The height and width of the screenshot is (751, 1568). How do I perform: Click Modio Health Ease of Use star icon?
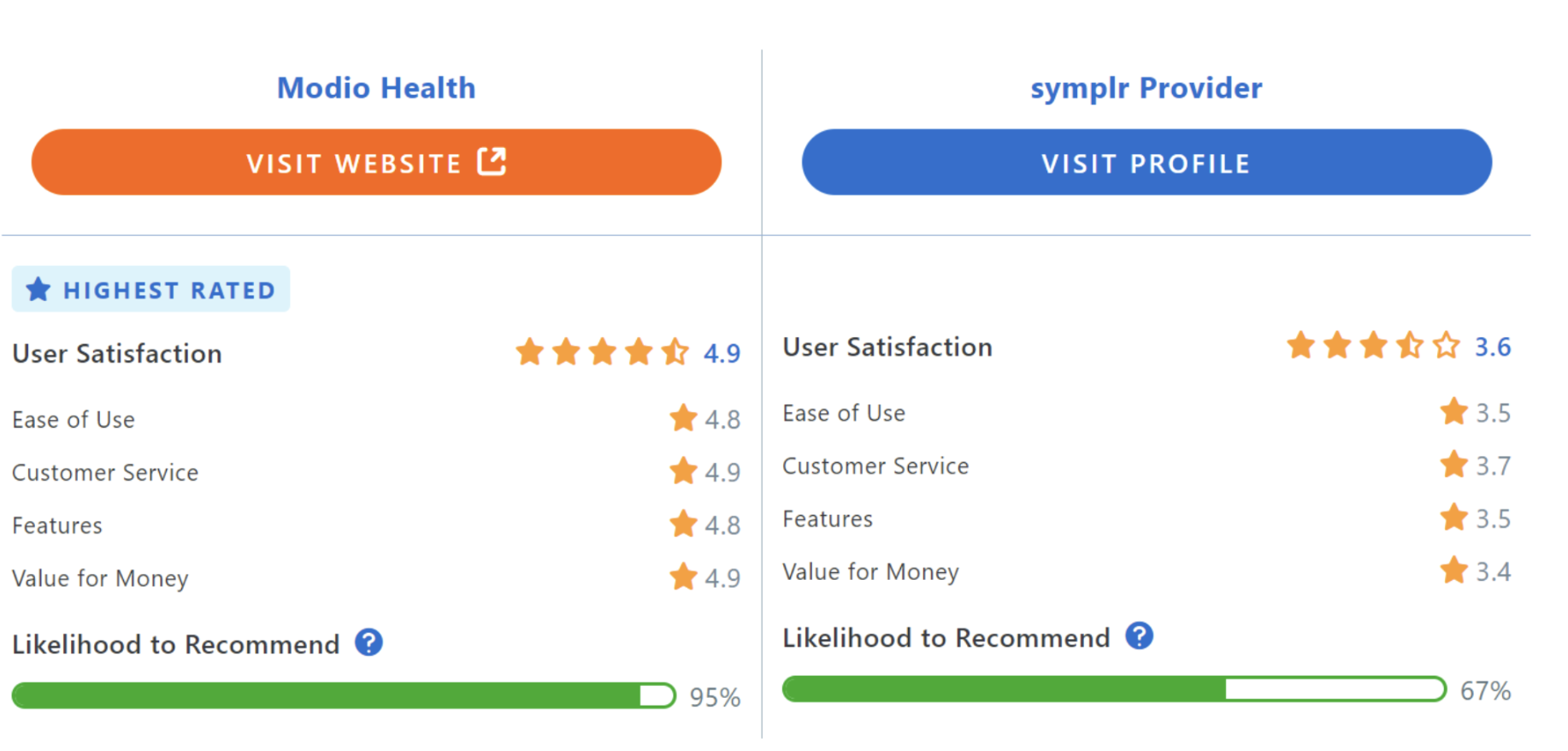click(683, 418)
